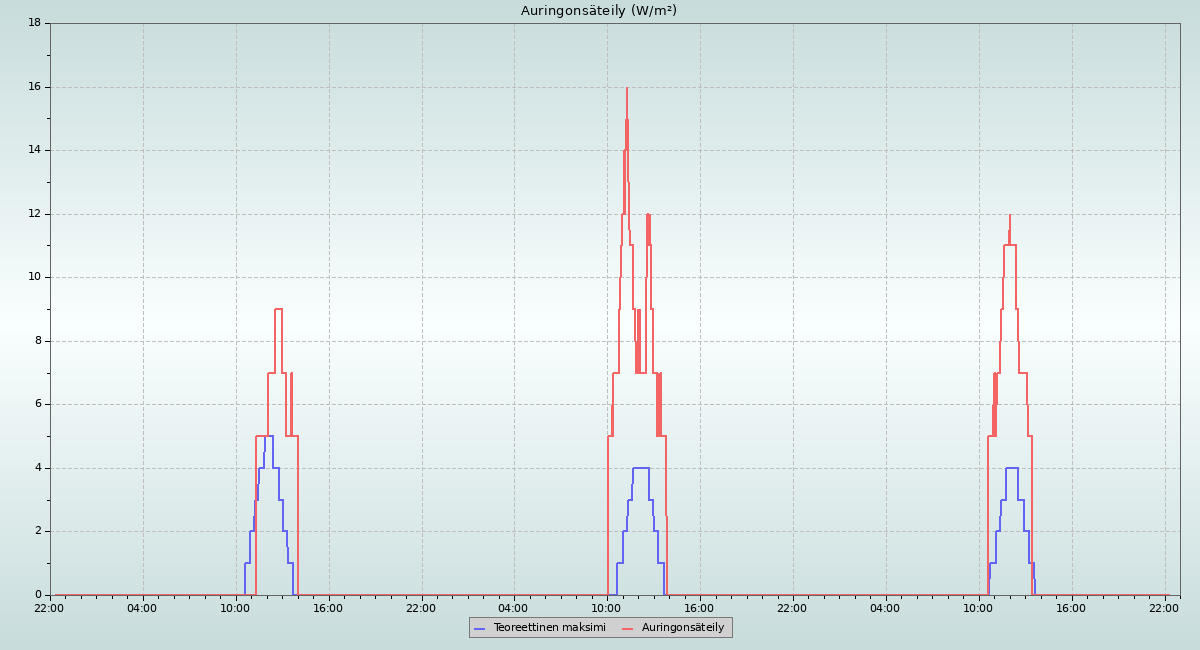Click the rightmost 22:00 x-axis label
The width and height of the screenshot is (1200, 650).
tap(1164, 608)
